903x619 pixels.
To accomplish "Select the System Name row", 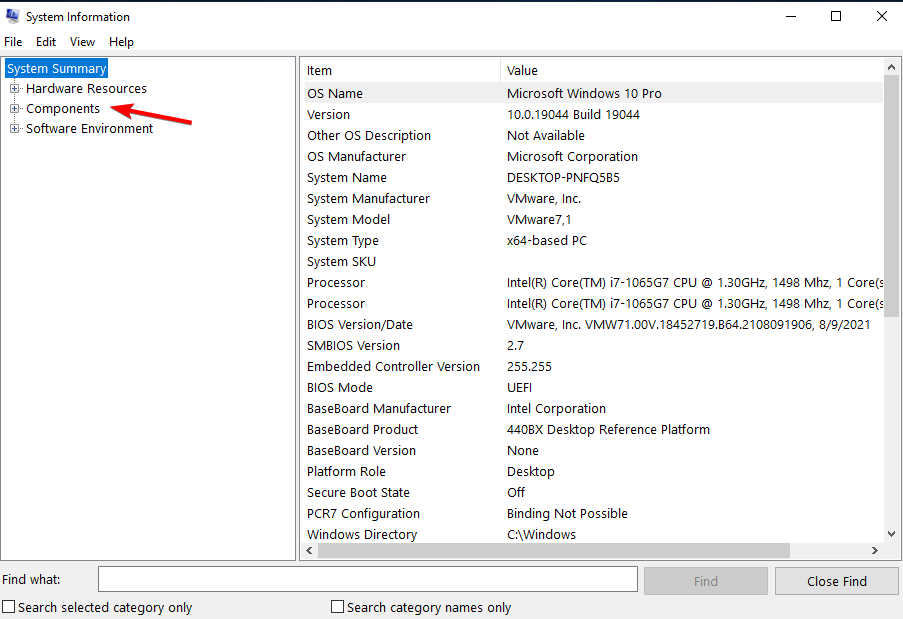I will tap(594, 177).
